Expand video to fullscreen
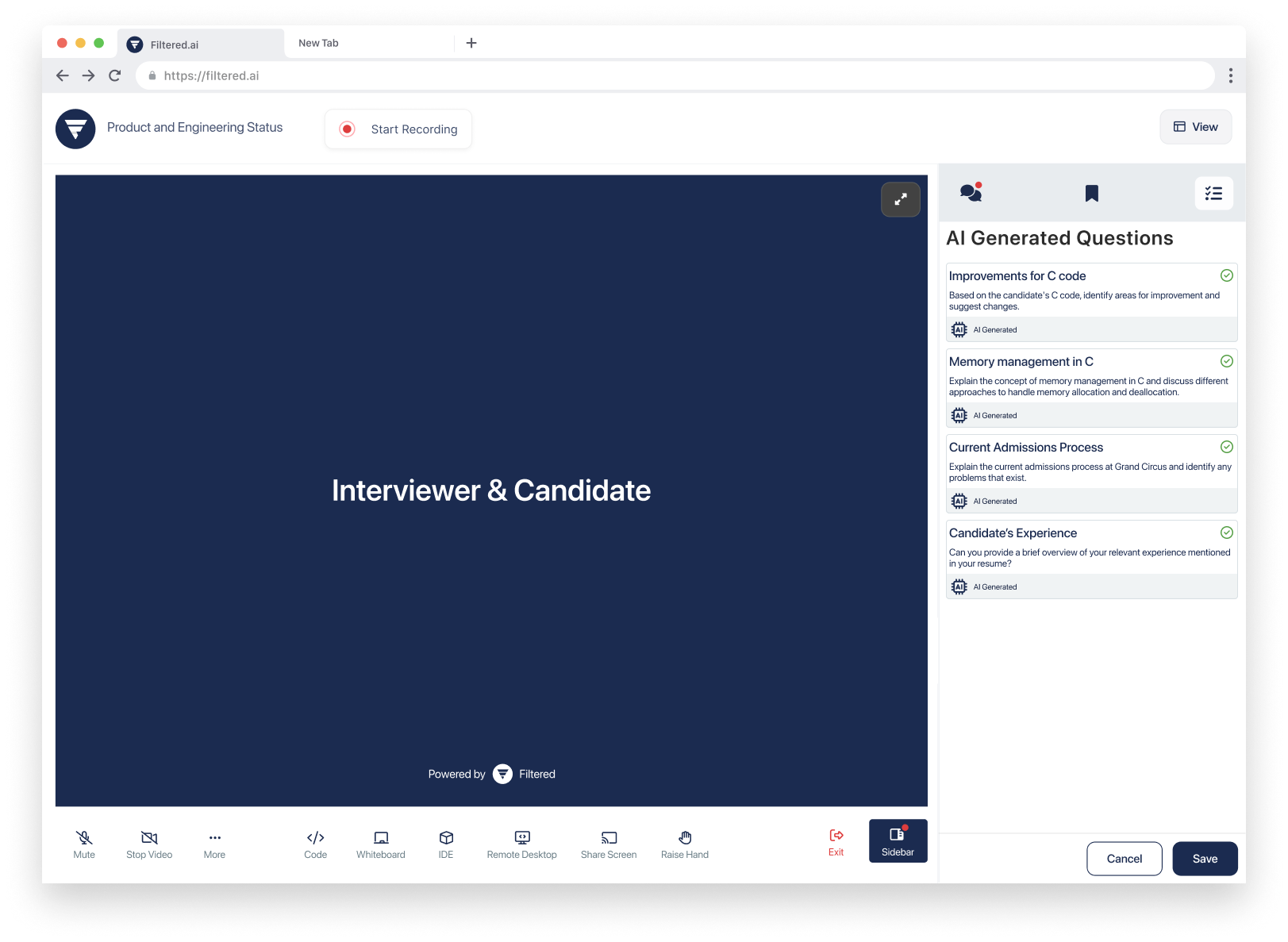Image resolution: width=1288 pixels, height=942 pixels. (x=901, y=199)
